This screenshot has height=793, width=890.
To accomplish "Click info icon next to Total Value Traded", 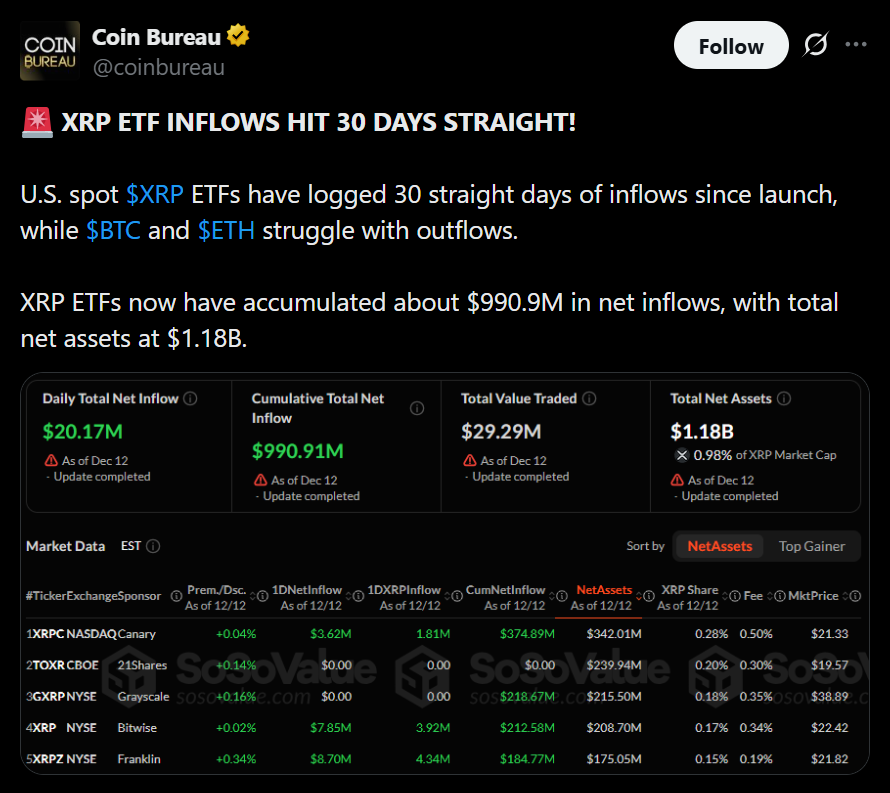I will click(x=590, y=398).
